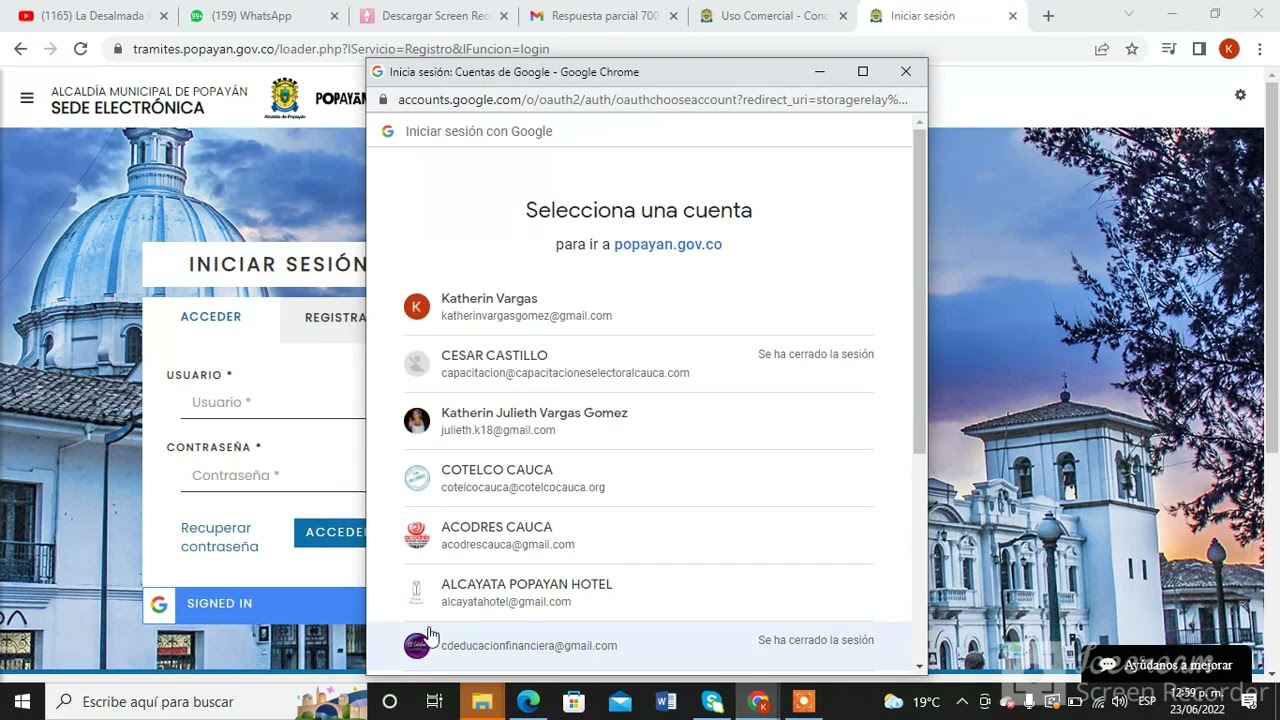Click the popayan.gov.co link in popup

[668, 244]
